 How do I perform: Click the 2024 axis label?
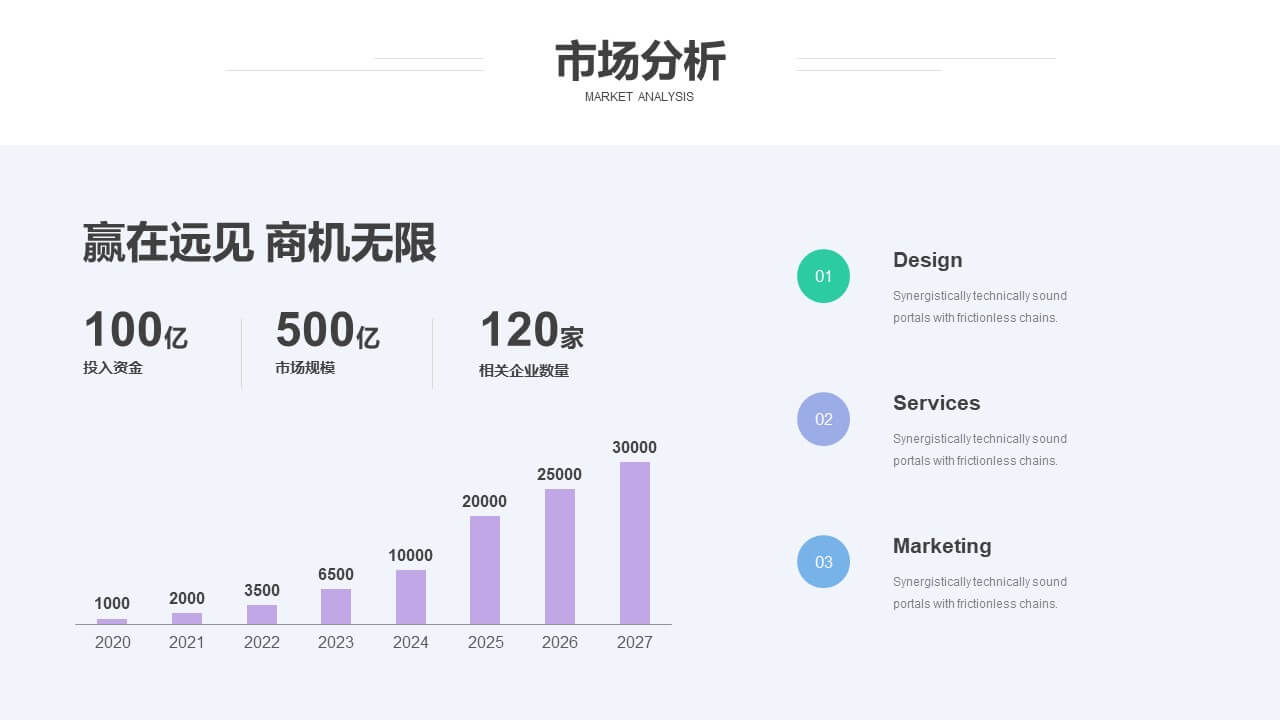tap(411, 642)
